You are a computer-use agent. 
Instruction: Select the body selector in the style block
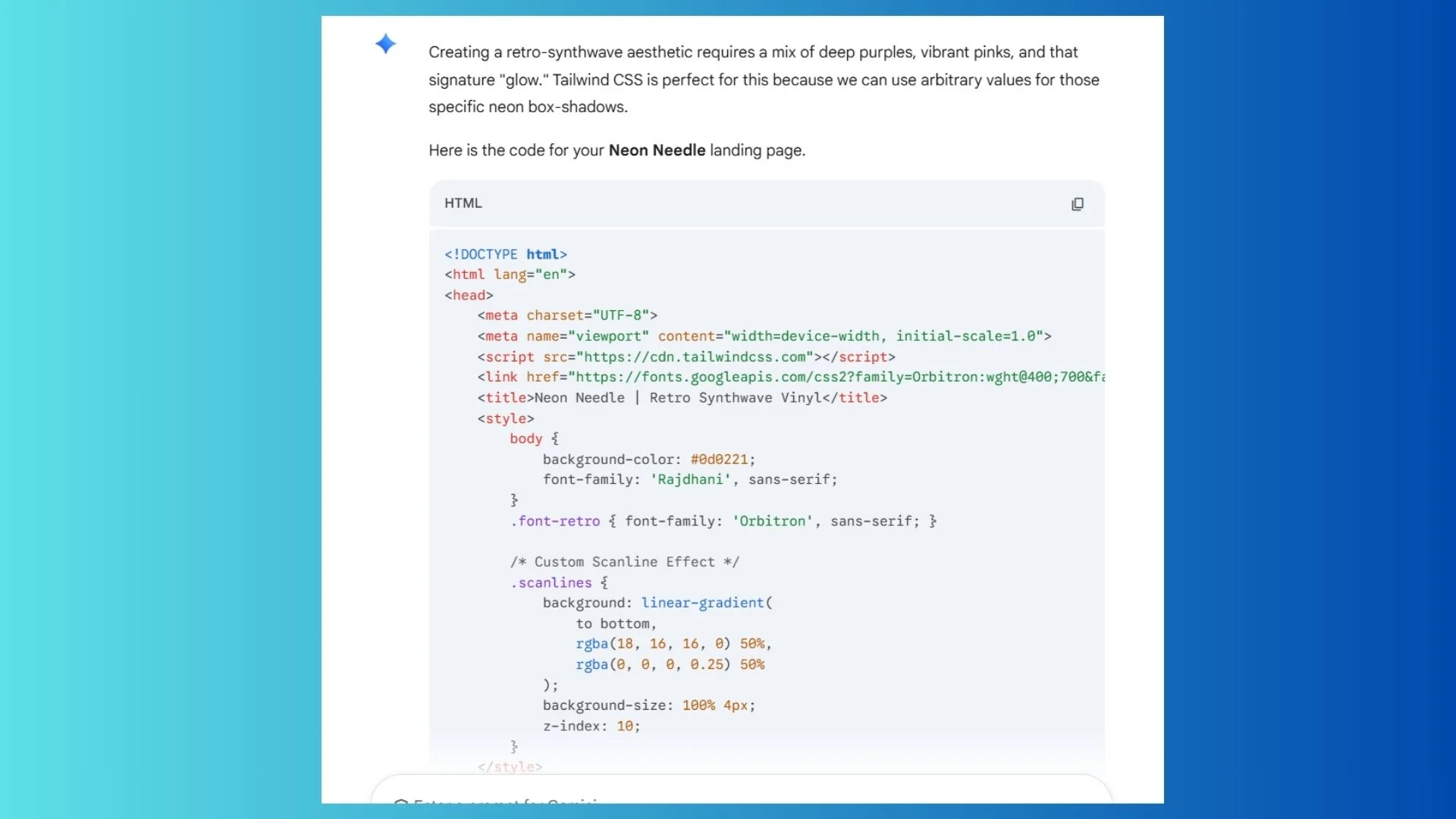coord(525,438)
